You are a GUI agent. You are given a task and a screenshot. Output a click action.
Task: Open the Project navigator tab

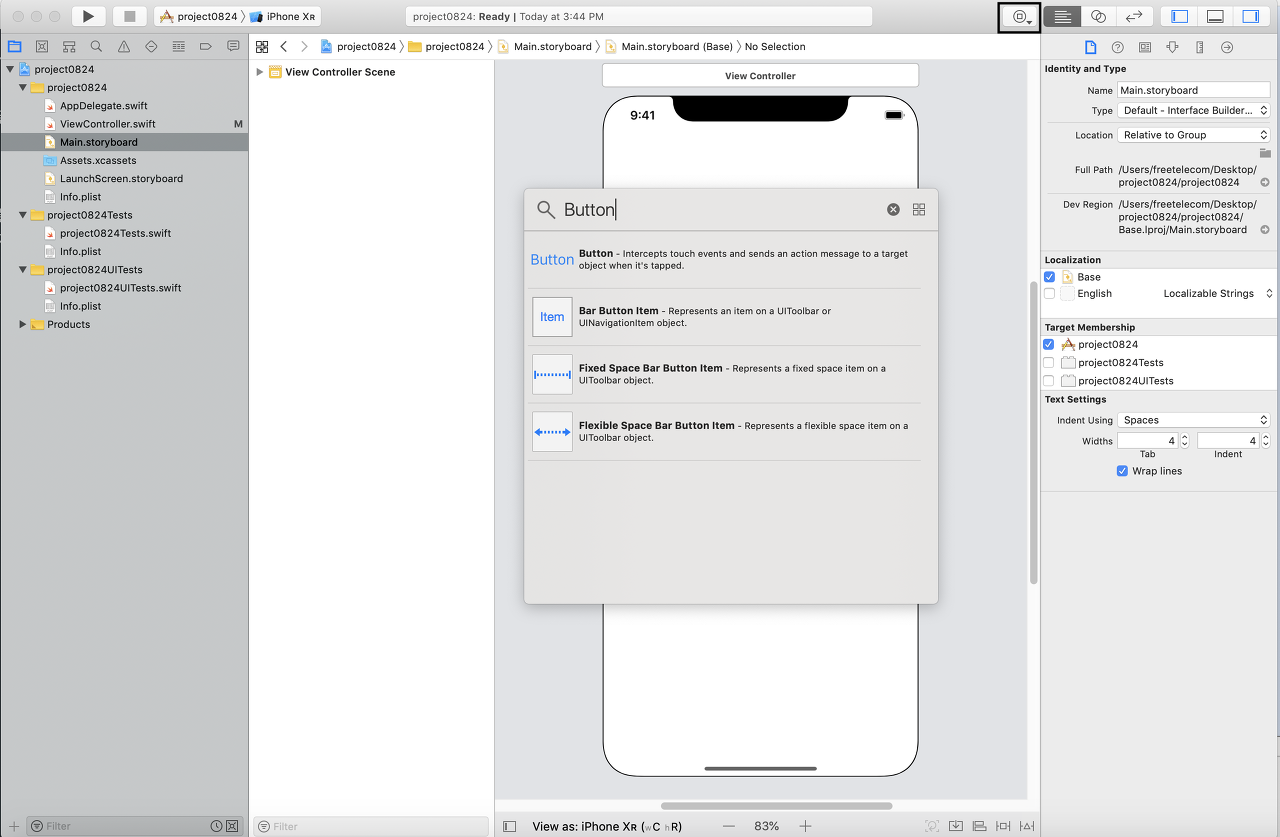14,46
